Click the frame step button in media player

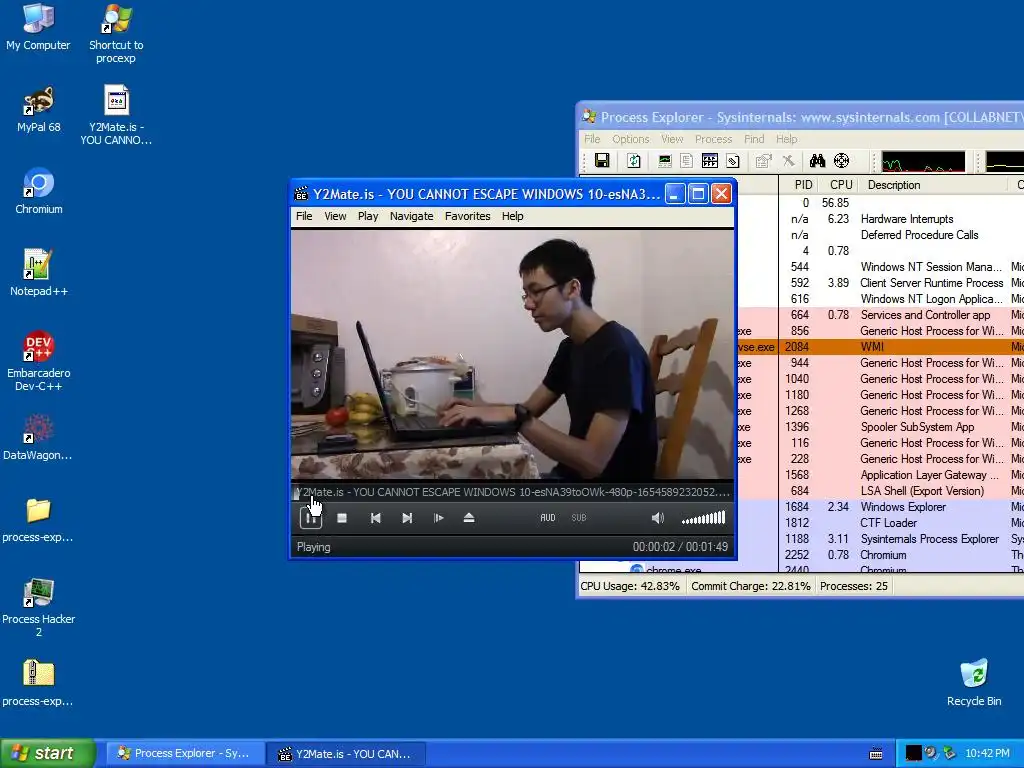tap(438, 518)
